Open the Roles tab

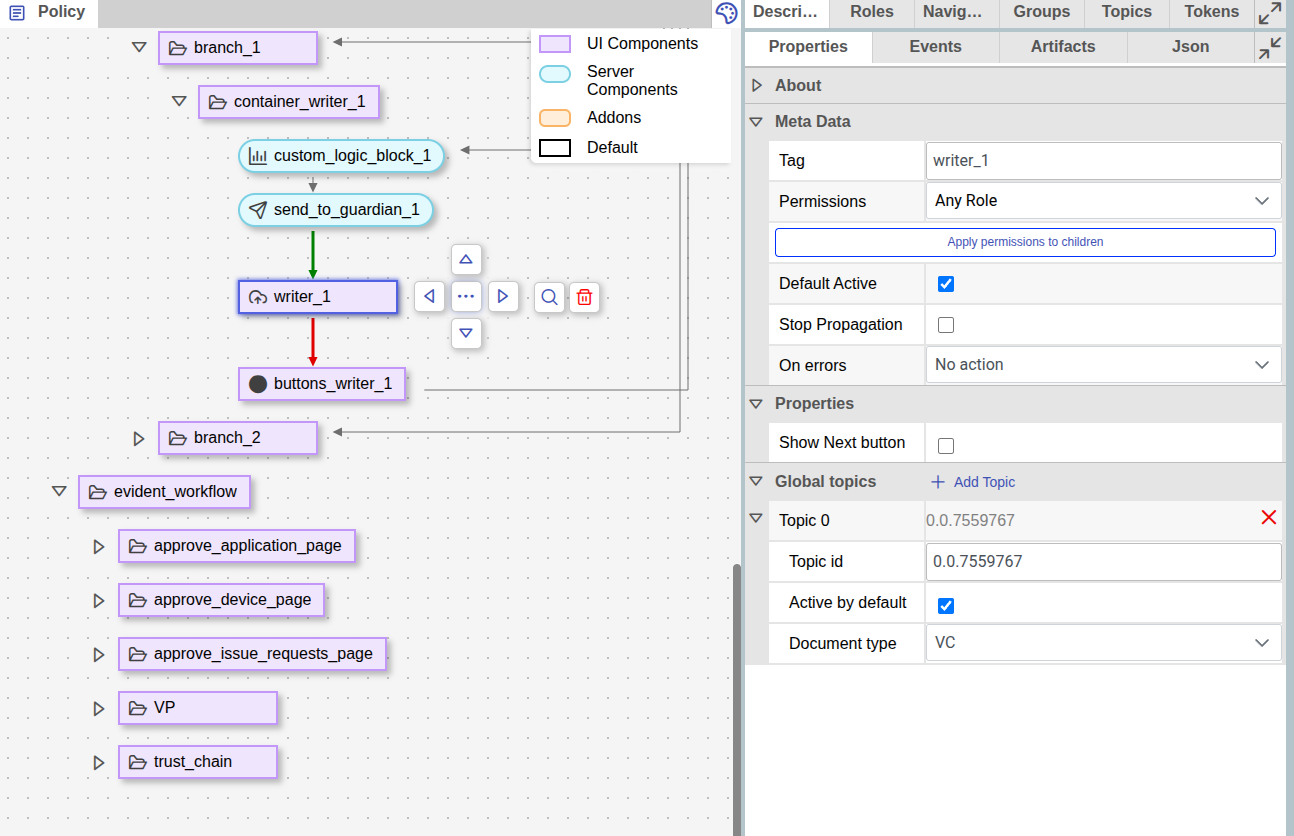pyautogui.click(x=871, y=12)
